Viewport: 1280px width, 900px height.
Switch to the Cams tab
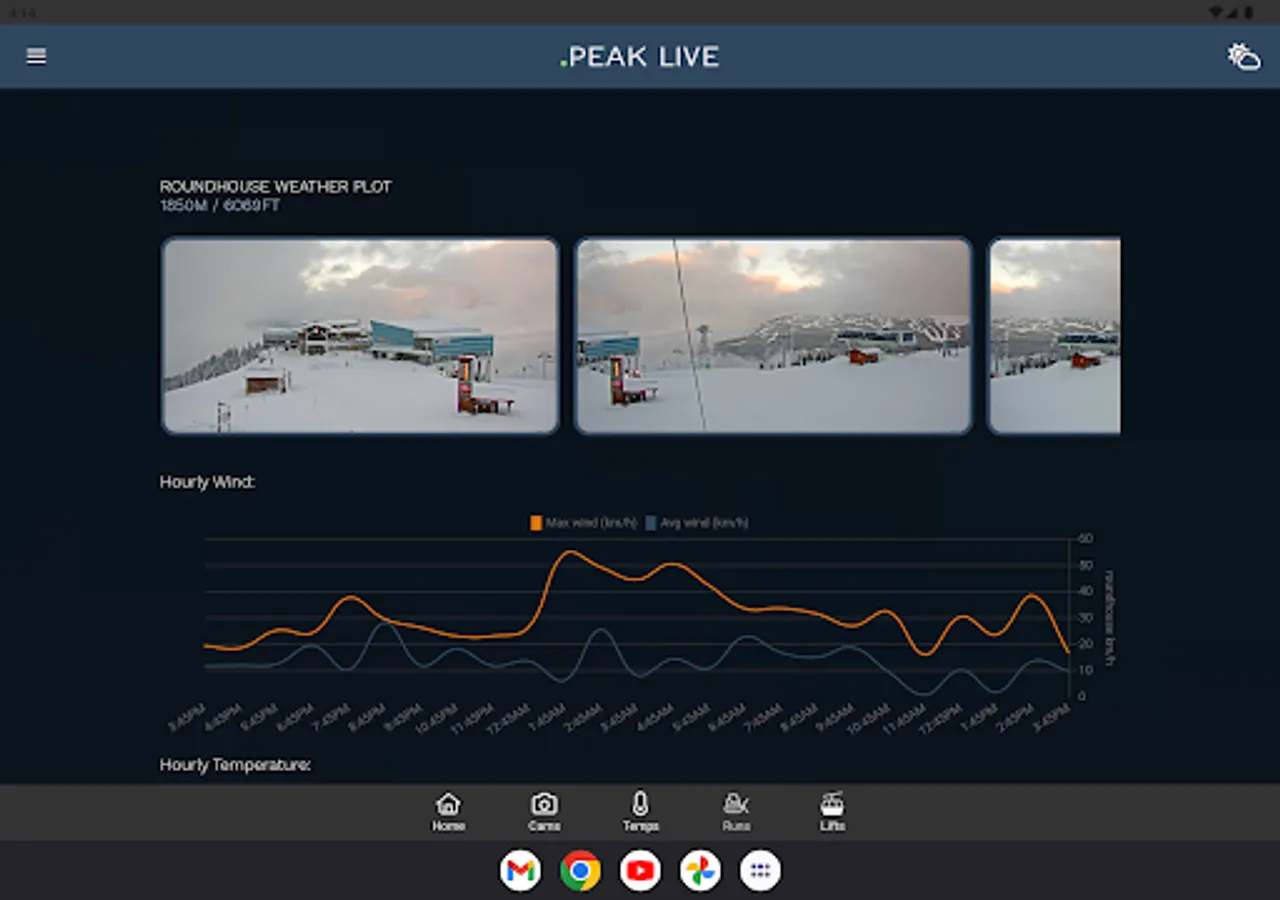click(x=544, y=812)
